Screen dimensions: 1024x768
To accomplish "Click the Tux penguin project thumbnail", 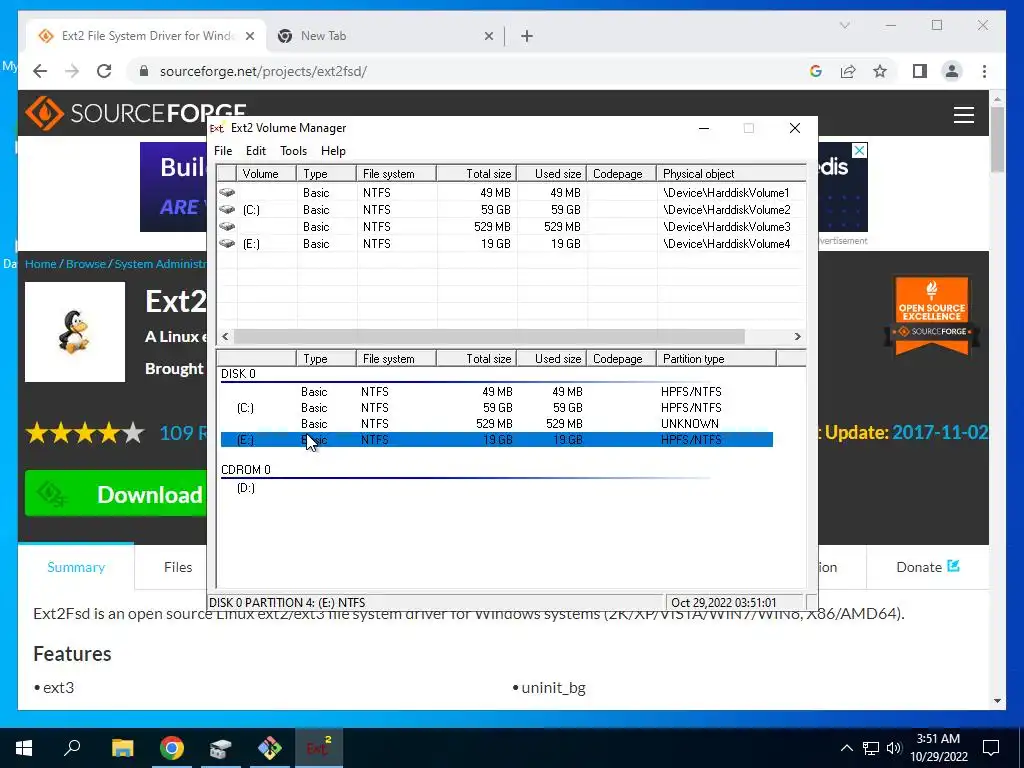I will coord(74,332).
